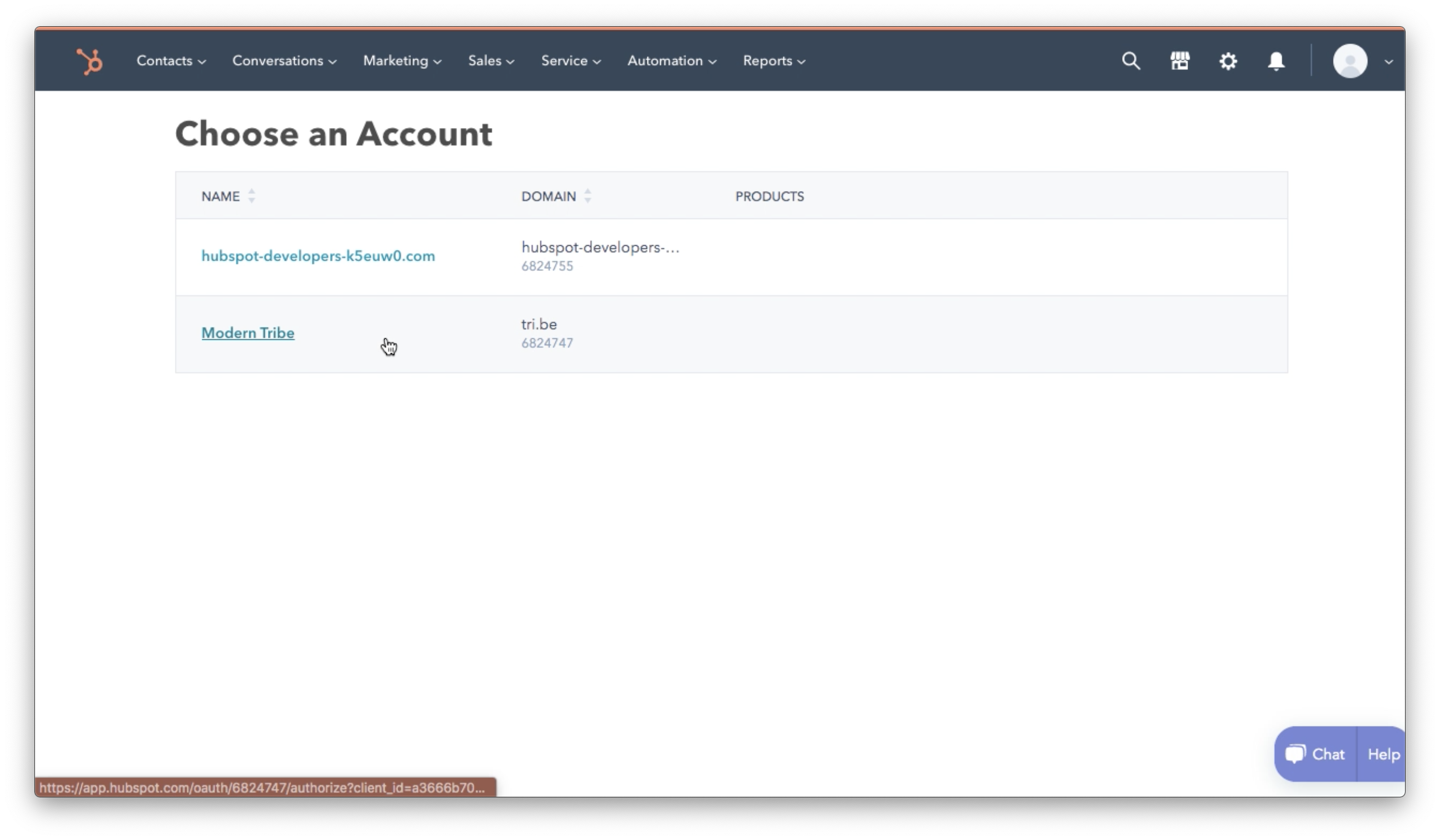Click the Products column header
Viewport: 1440px width, 840px height.
(769, 196)
